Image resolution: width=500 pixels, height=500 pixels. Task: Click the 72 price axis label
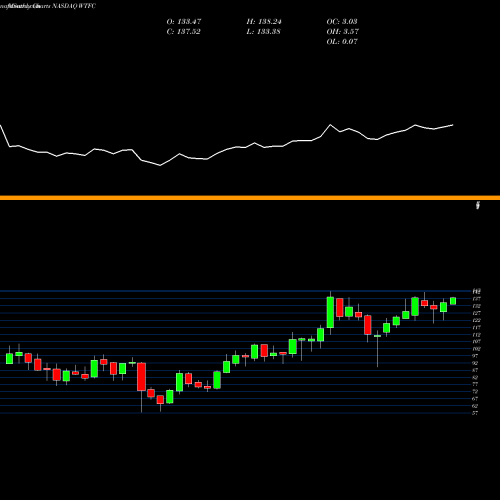click(475, 392)
